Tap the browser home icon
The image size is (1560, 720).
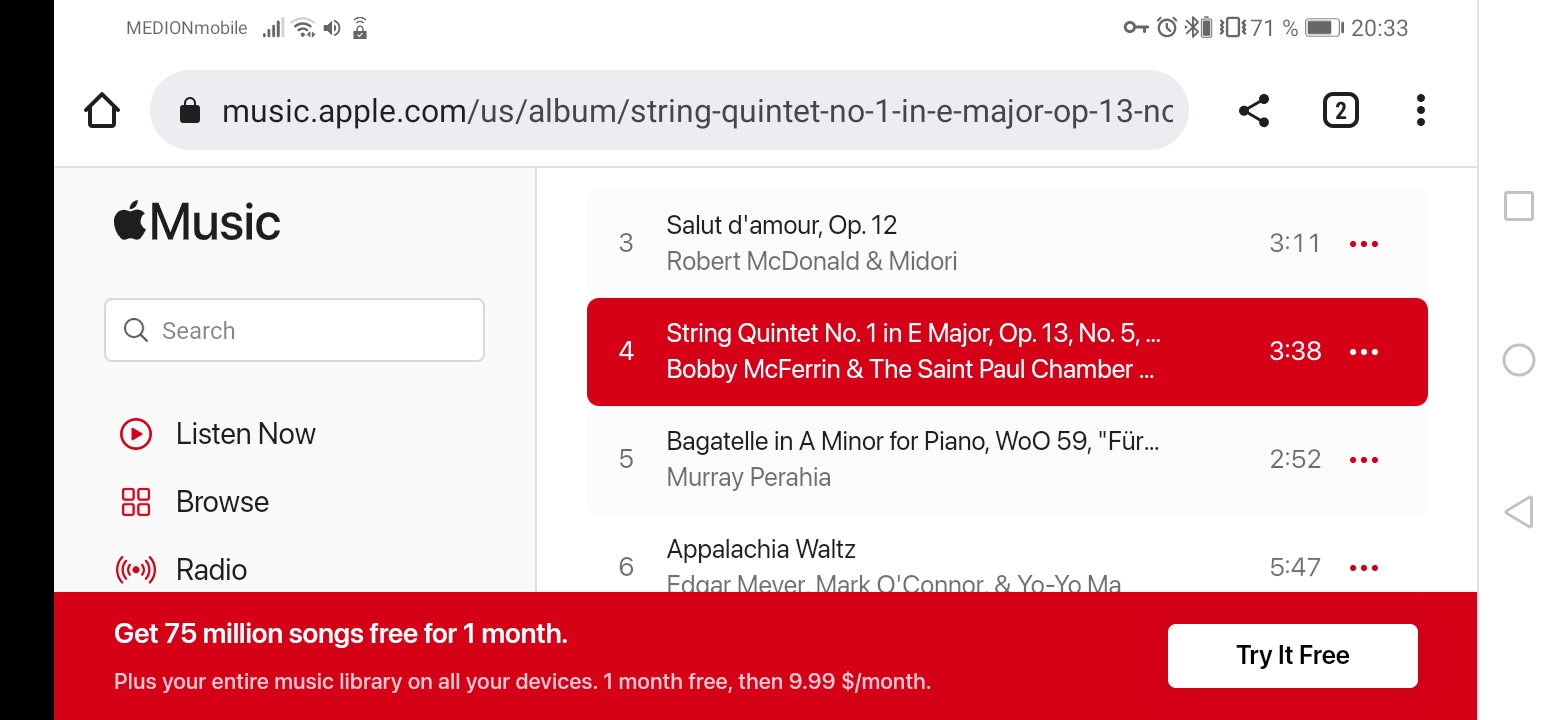tap(102, 110)
